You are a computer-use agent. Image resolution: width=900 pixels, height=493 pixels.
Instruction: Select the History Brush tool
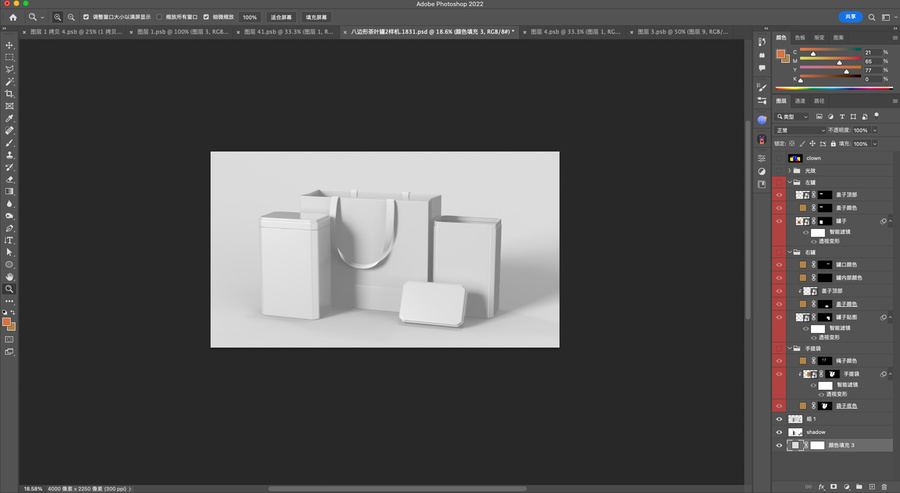click(x=9, y=167)
